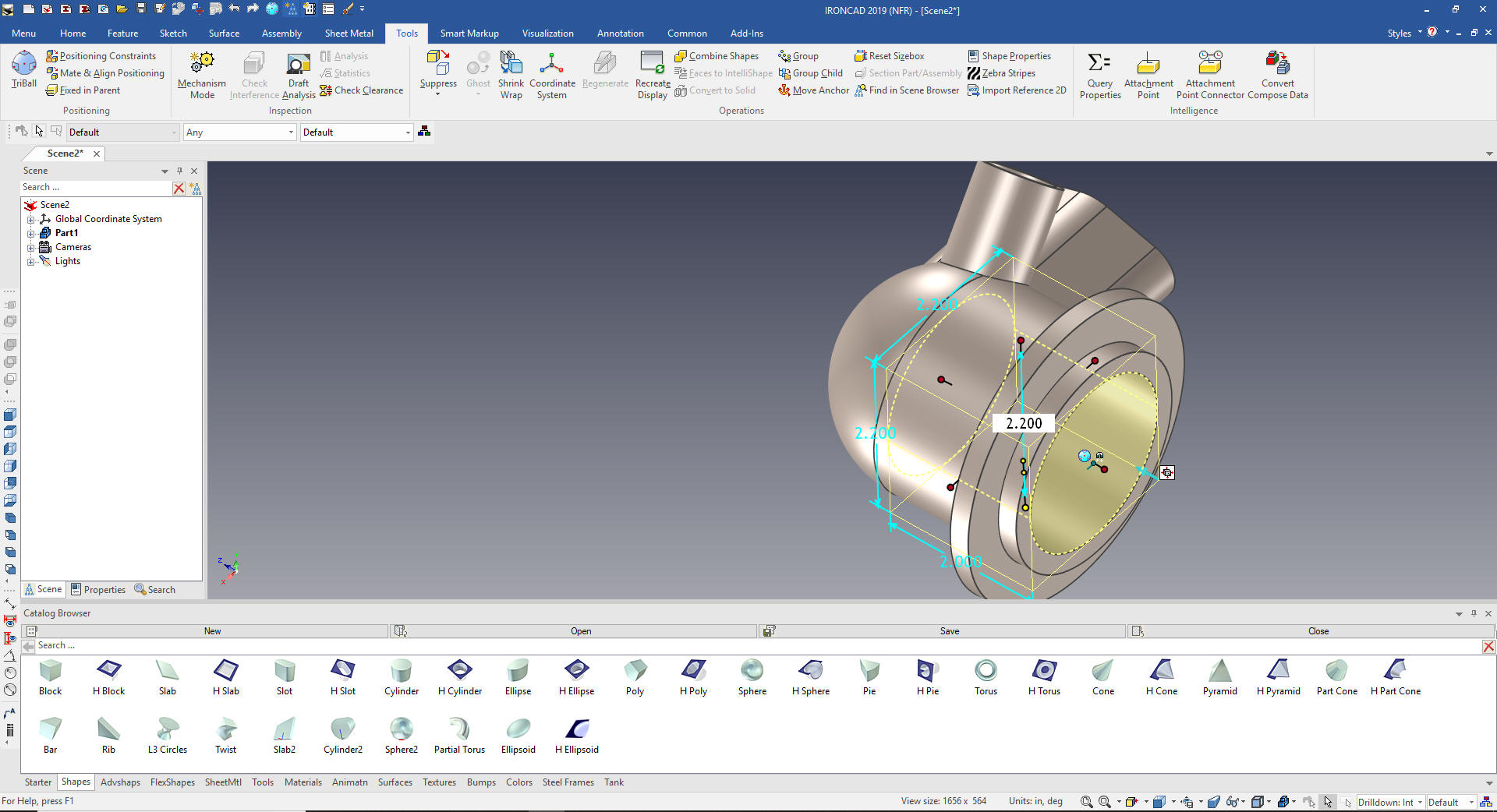Open the Menu tab
The width and height of the screenshot is (1497, 812).
(23, 34)
